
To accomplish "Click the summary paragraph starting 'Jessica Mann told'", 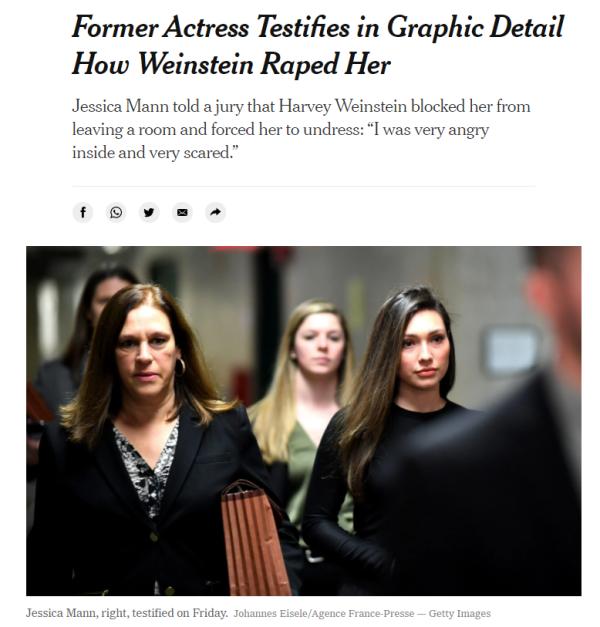I will click(x=301, y=129).
